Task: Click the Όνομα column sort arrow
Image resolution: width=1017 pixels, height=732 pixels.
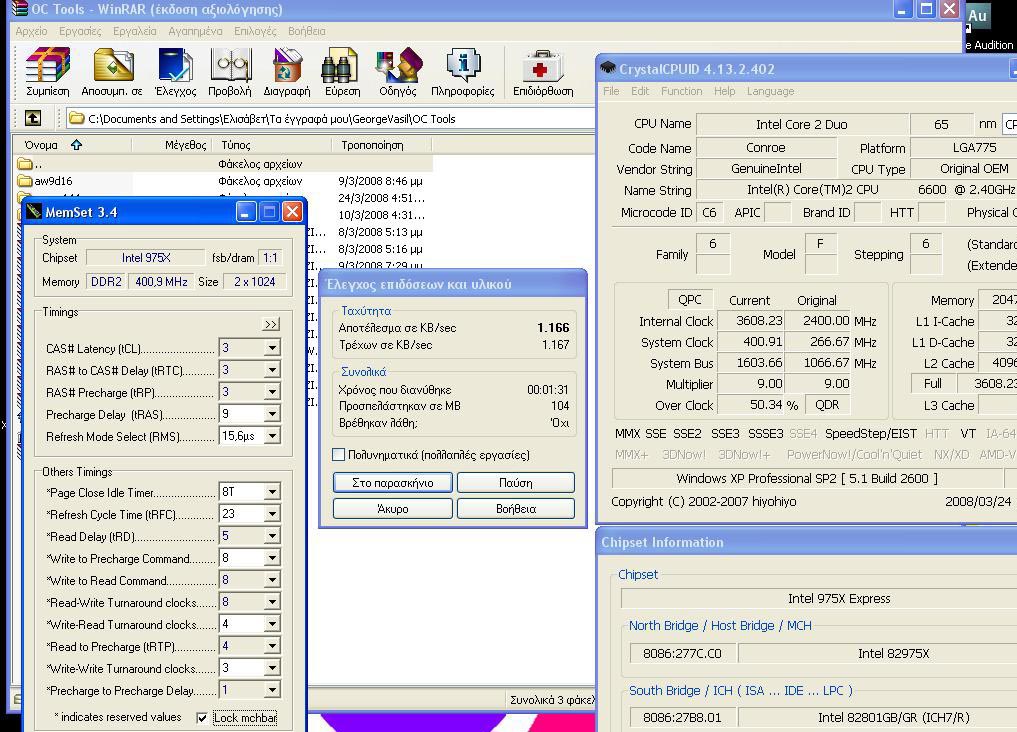Action: (x=77, y=145)
